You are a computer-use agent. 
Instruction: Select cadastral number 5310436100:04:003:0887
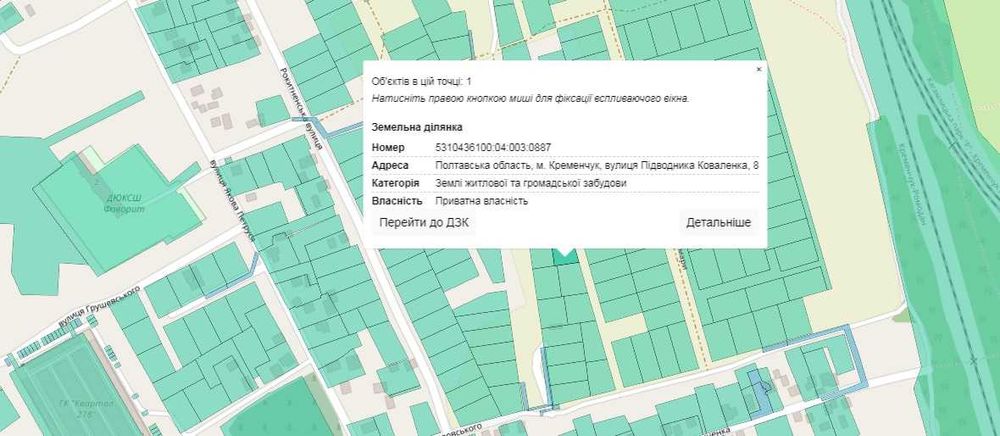point(493,147)
